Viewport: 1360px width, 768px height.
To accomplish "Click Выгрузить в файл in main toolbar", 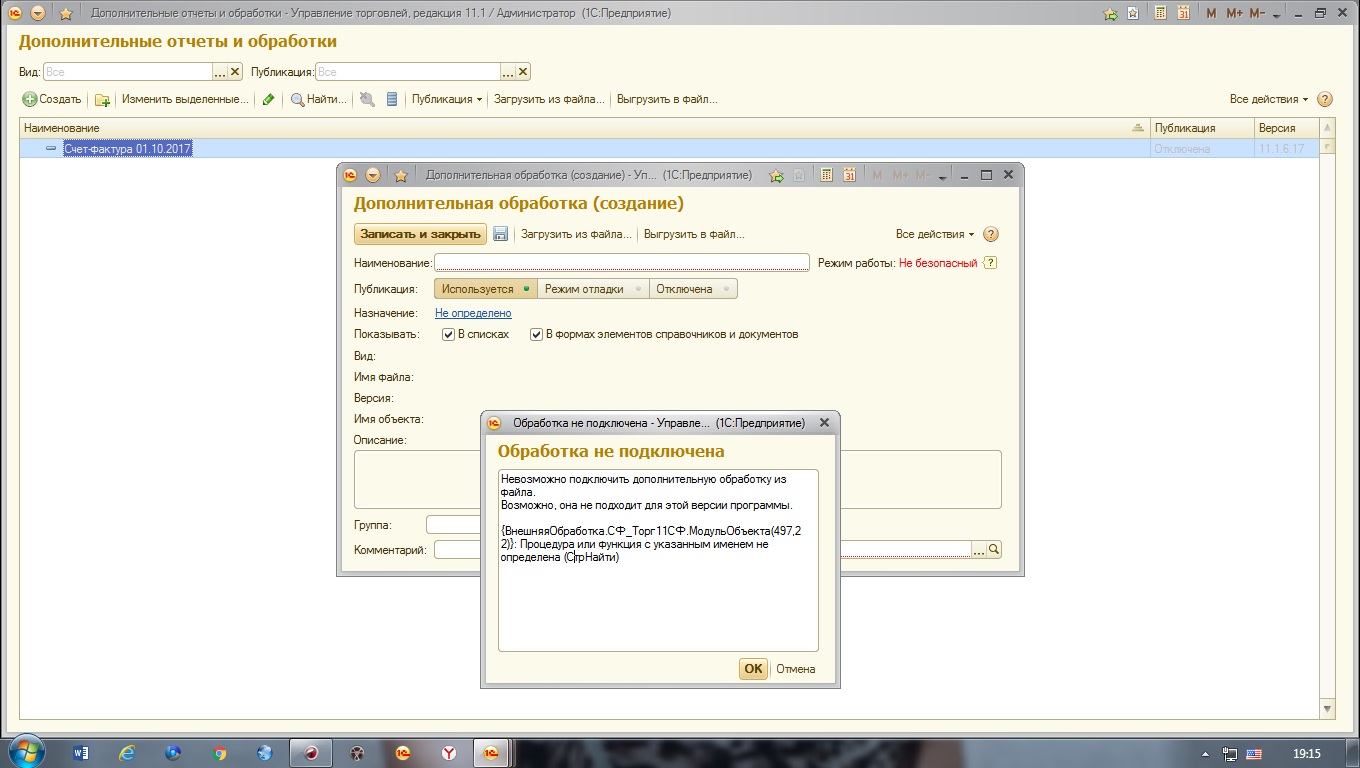I will coord(667,99).
